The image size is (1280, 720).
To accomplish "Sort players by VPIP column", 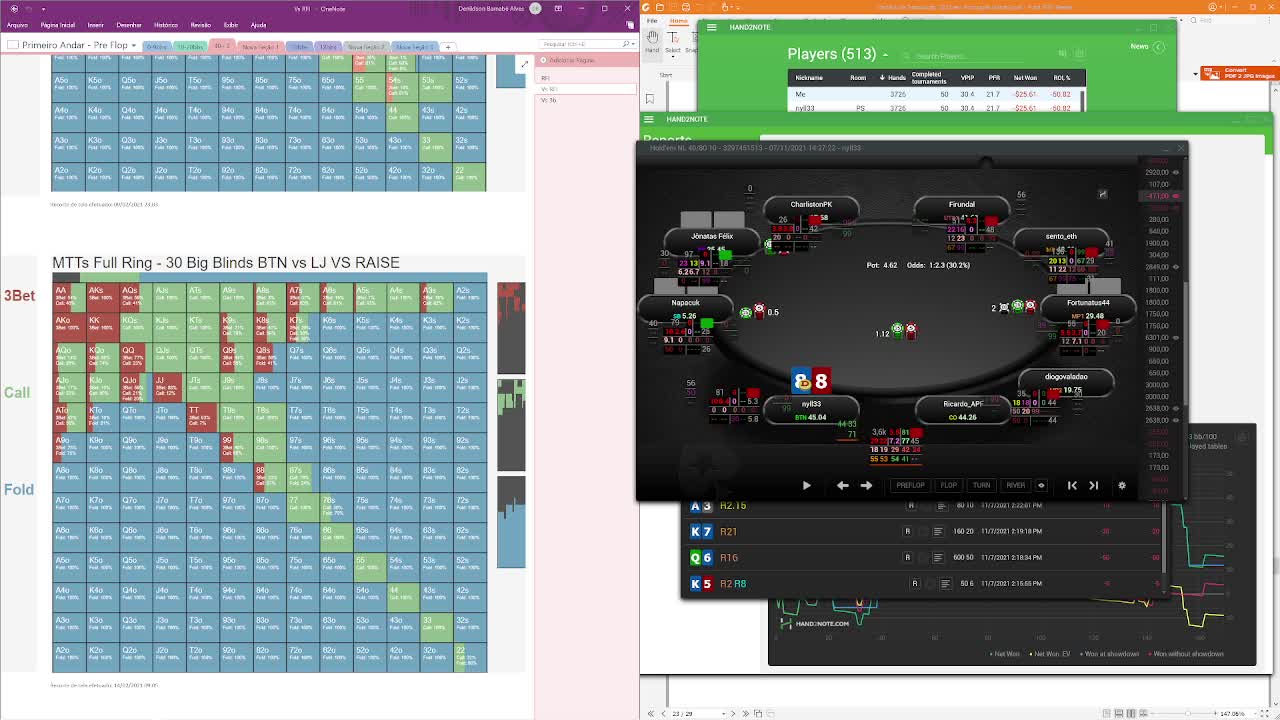I will point(967,78).
